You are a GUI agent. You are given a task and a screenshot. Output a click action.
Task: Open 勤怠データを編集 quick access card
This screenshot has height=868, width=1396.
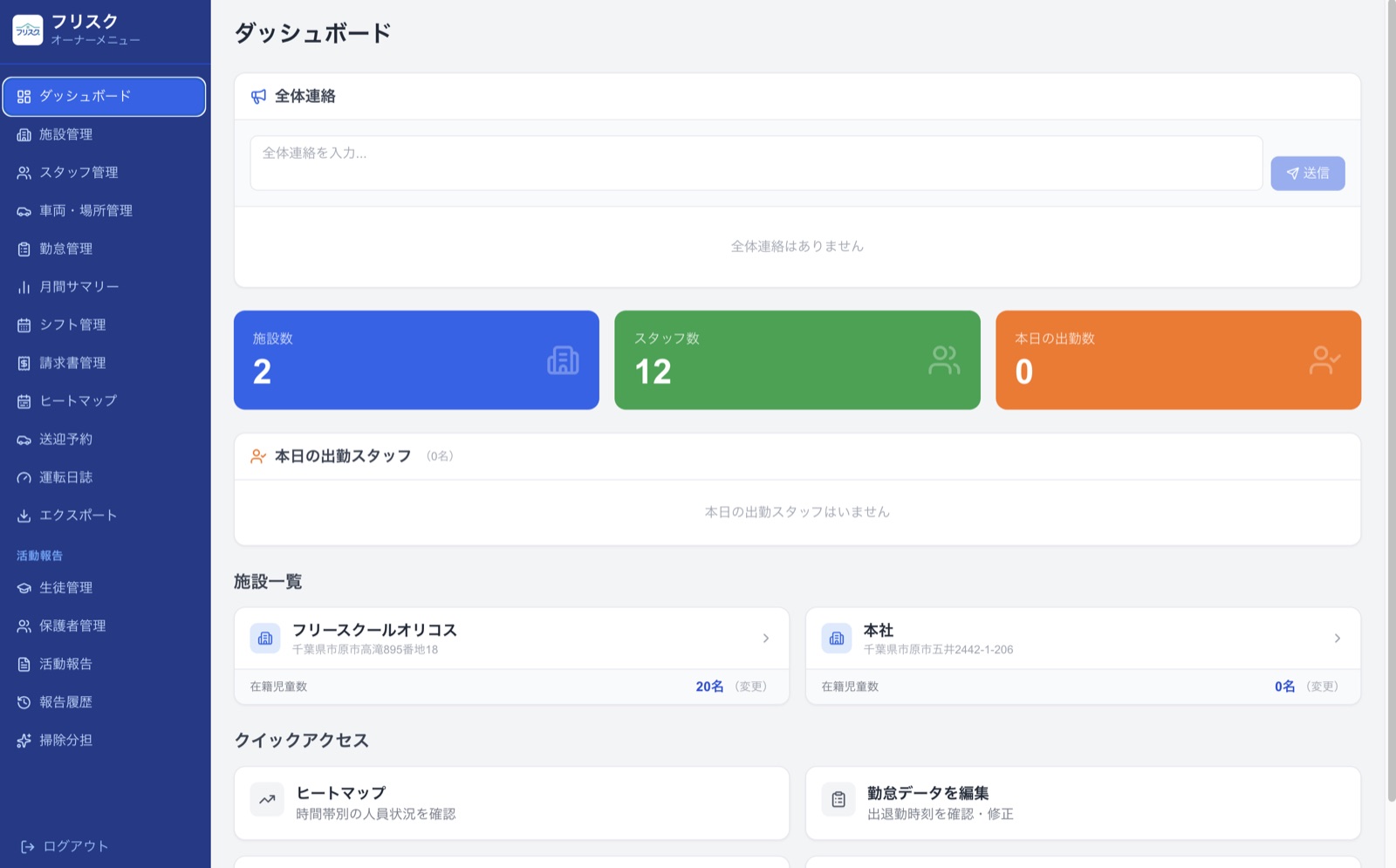[x=1083, y=803]
